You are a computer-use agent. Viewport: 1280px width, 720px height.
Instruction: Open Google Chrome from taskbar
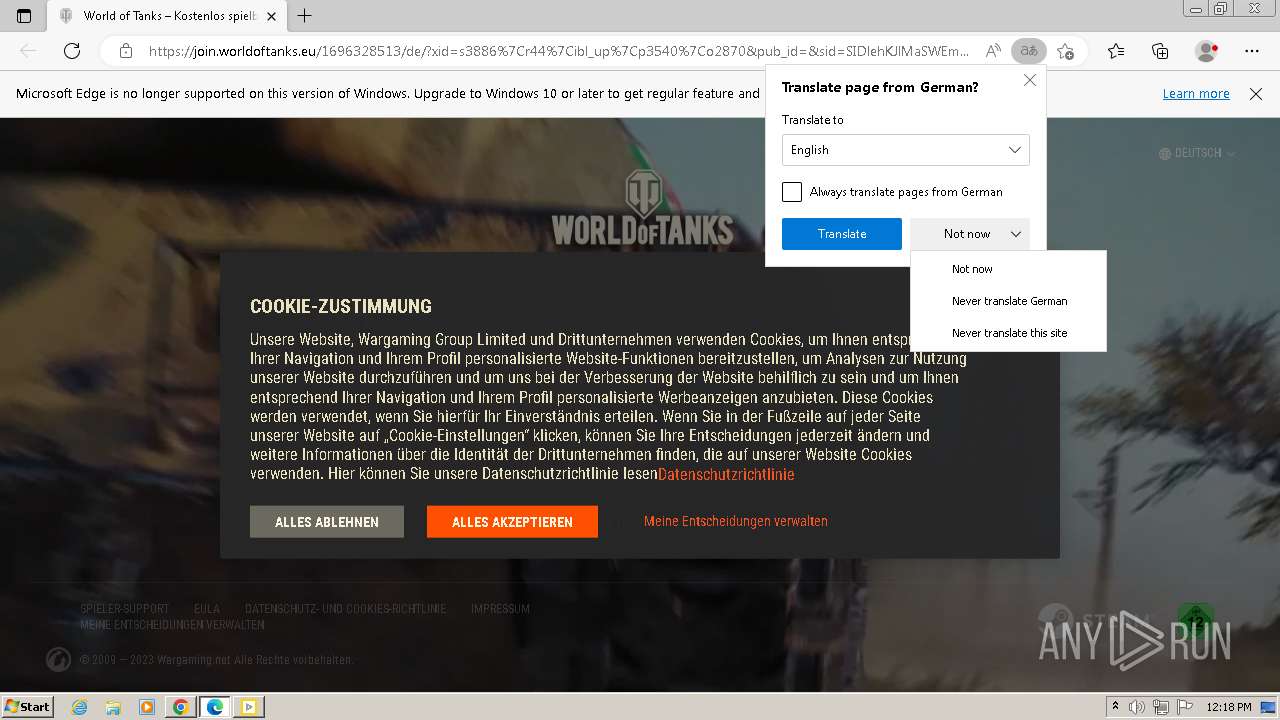[x=181, y=707]
